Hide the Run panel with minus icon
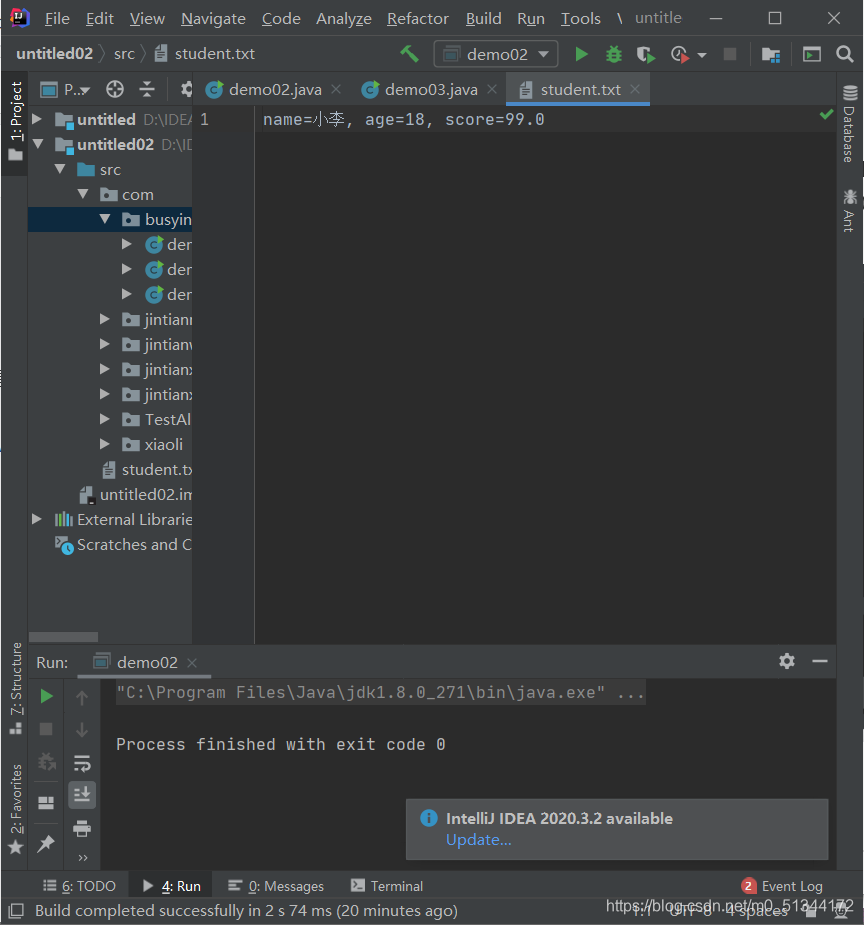This screenshot has height=925, width=864. click(x=820, y=661)
